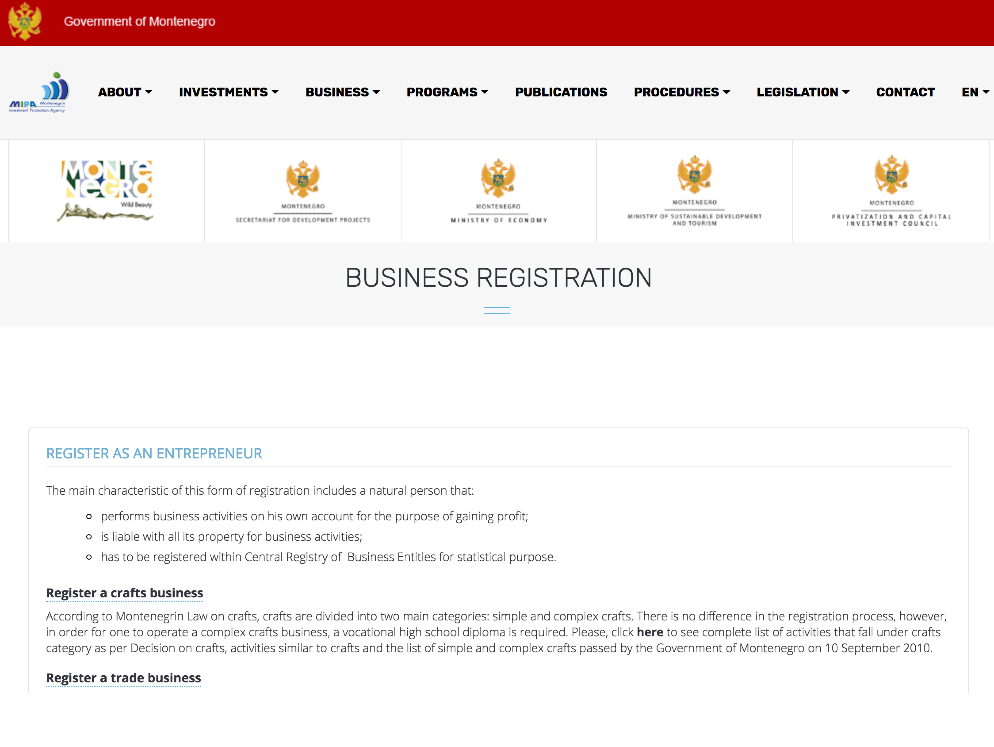Open the Contact page
Image resolution: width=994 pixels, height=747 pixels.
point(905,92)
